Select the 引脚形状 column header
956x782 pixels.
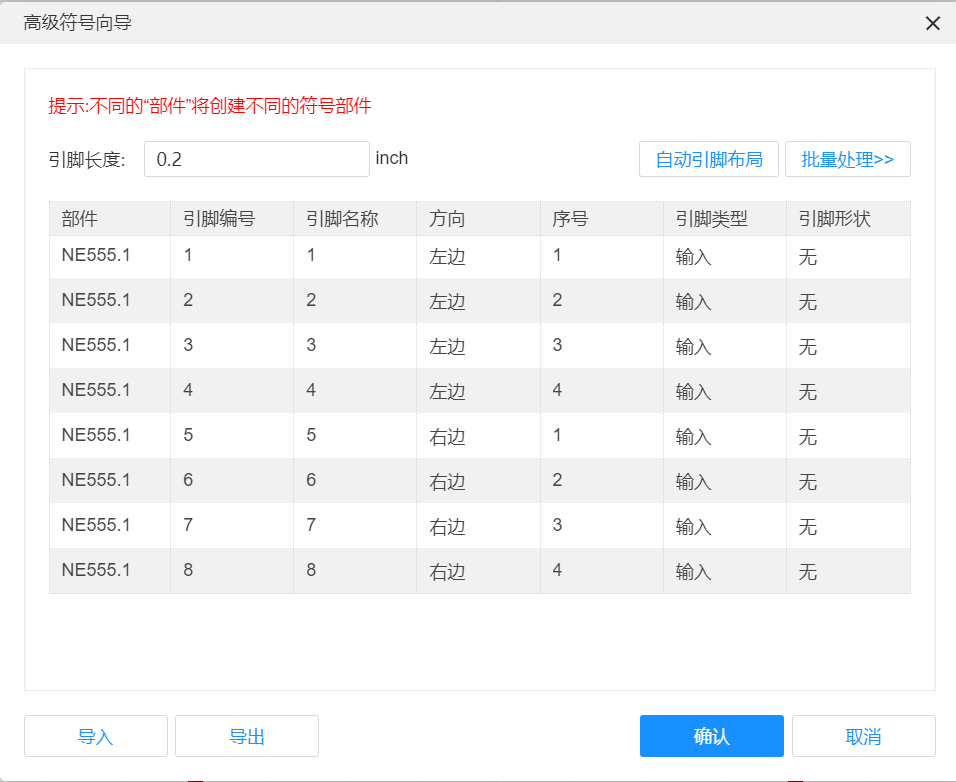click(x=849, y=218)
